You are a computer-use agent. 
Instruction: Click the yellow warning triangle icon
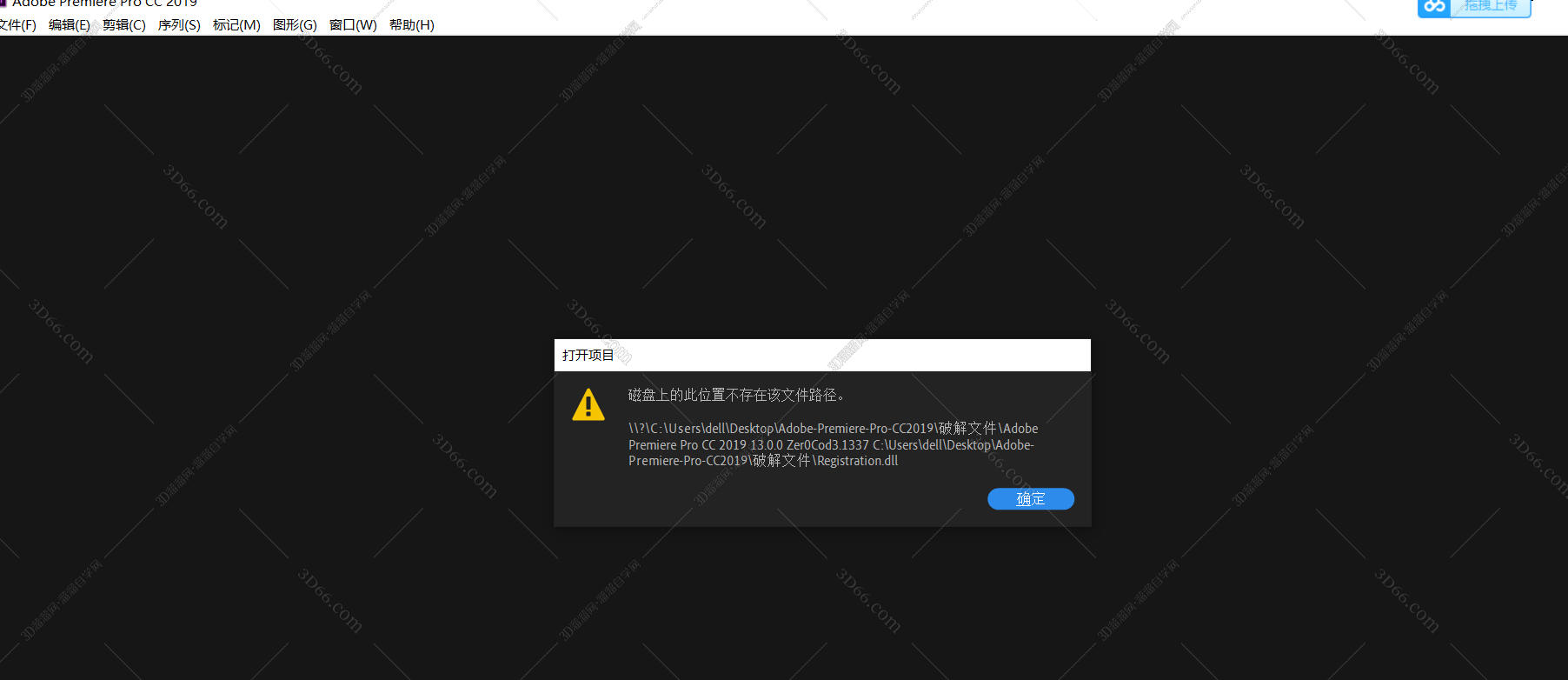[588, 404]
